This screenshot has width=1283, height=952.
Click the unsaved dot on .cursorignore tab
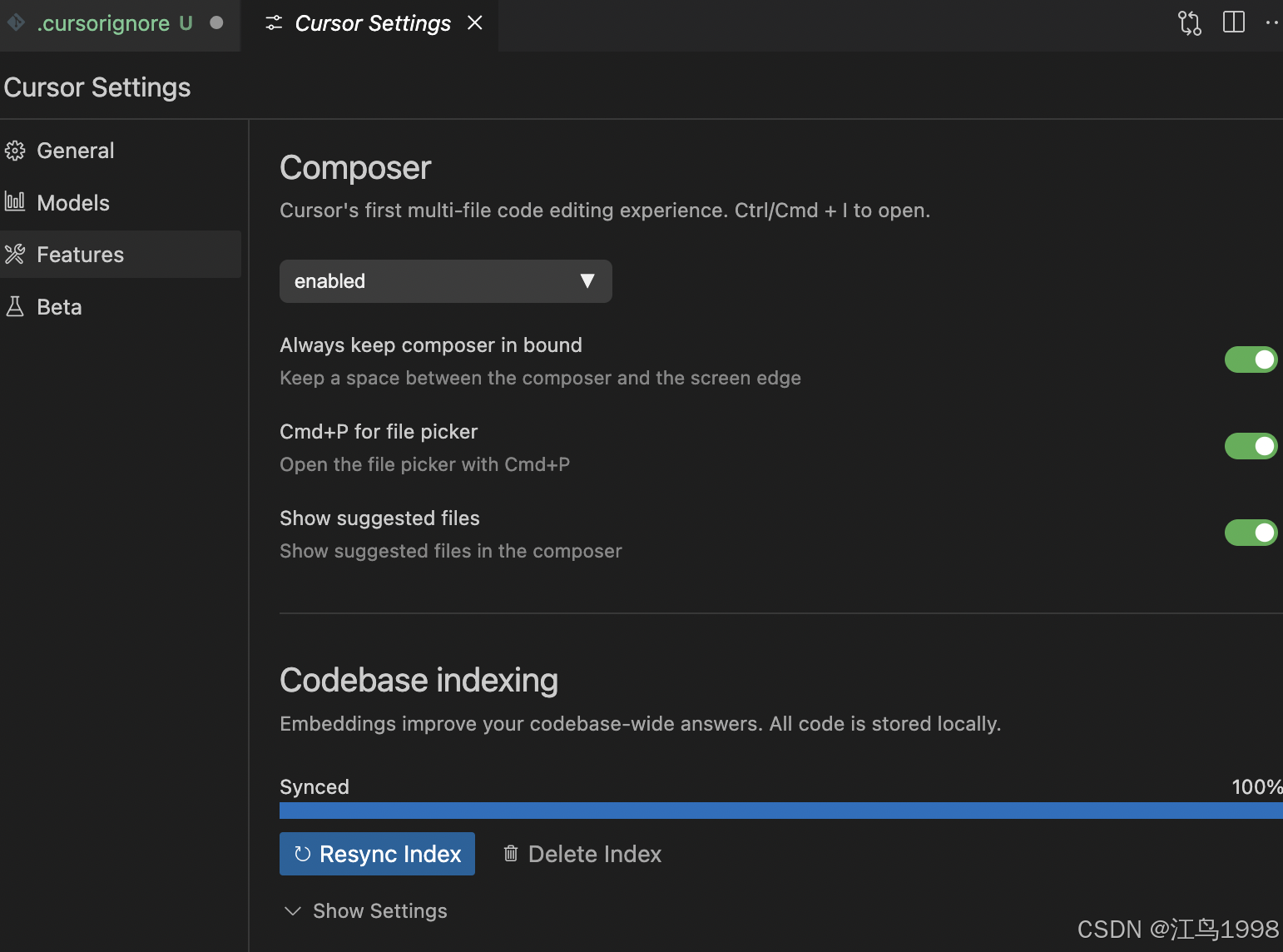pyautogui.click(x=217, y=23)
